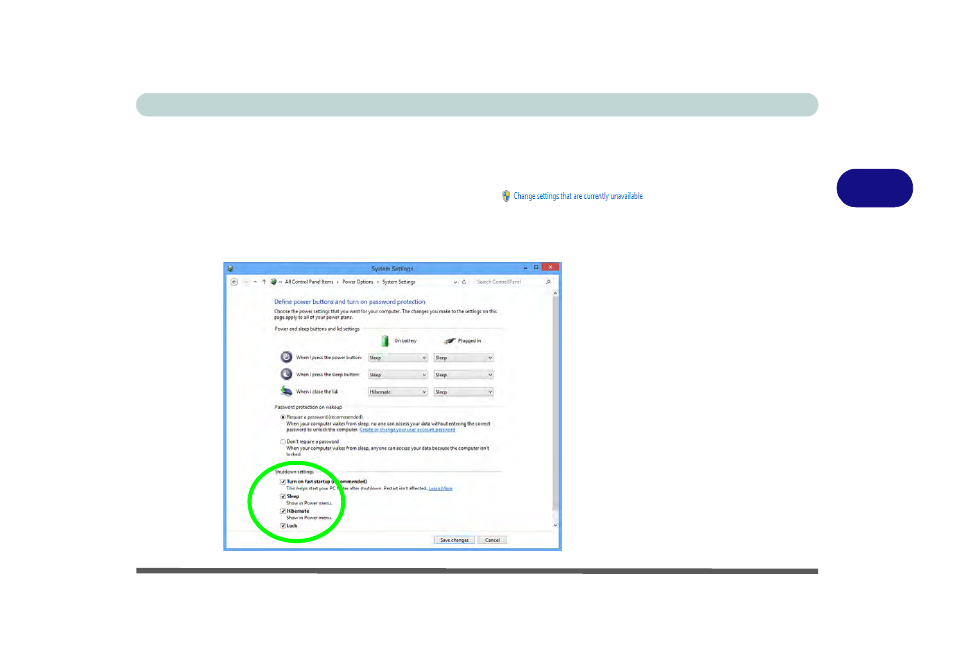Select Don't require a password option

(283, 442)
